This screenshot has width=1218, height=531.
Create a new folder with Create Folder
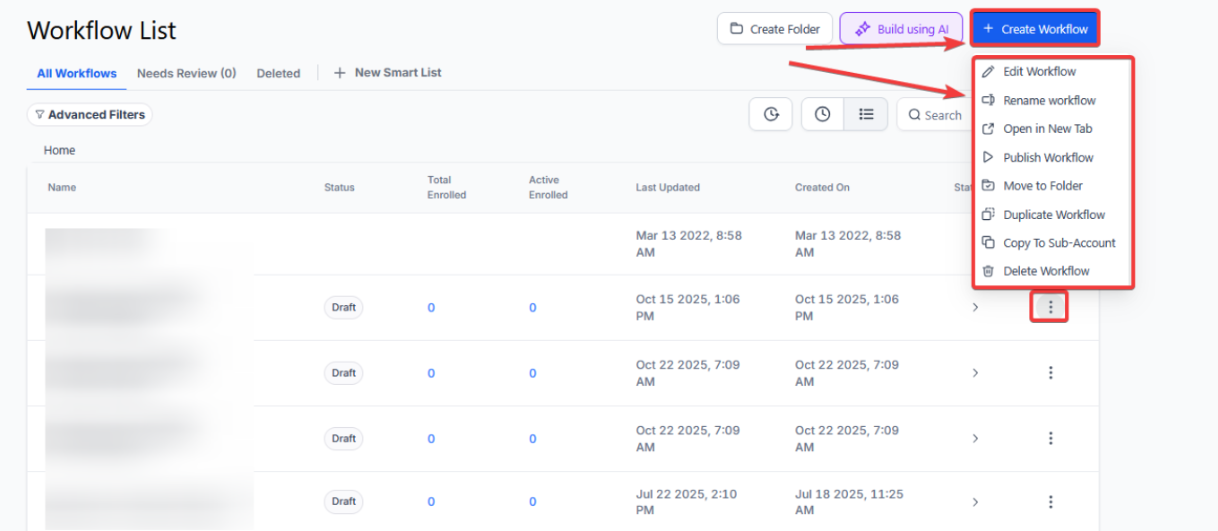click(775, 29)
